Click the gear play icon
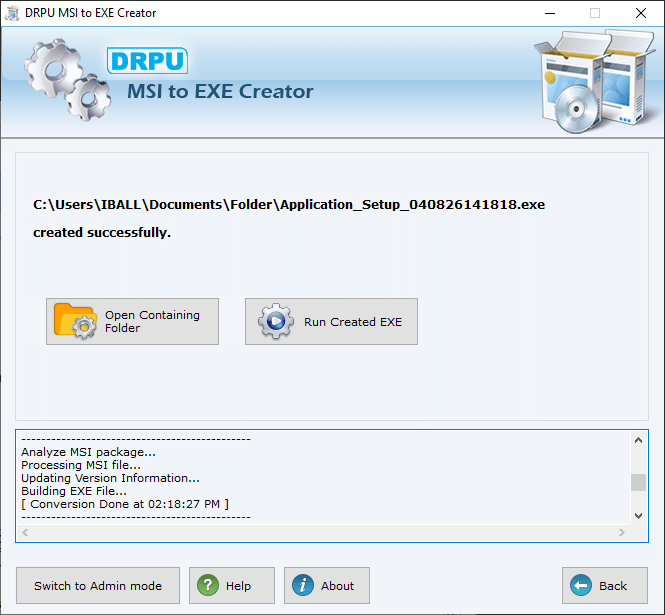Screen dimensions: 665x615 click(x=276, y=321)
